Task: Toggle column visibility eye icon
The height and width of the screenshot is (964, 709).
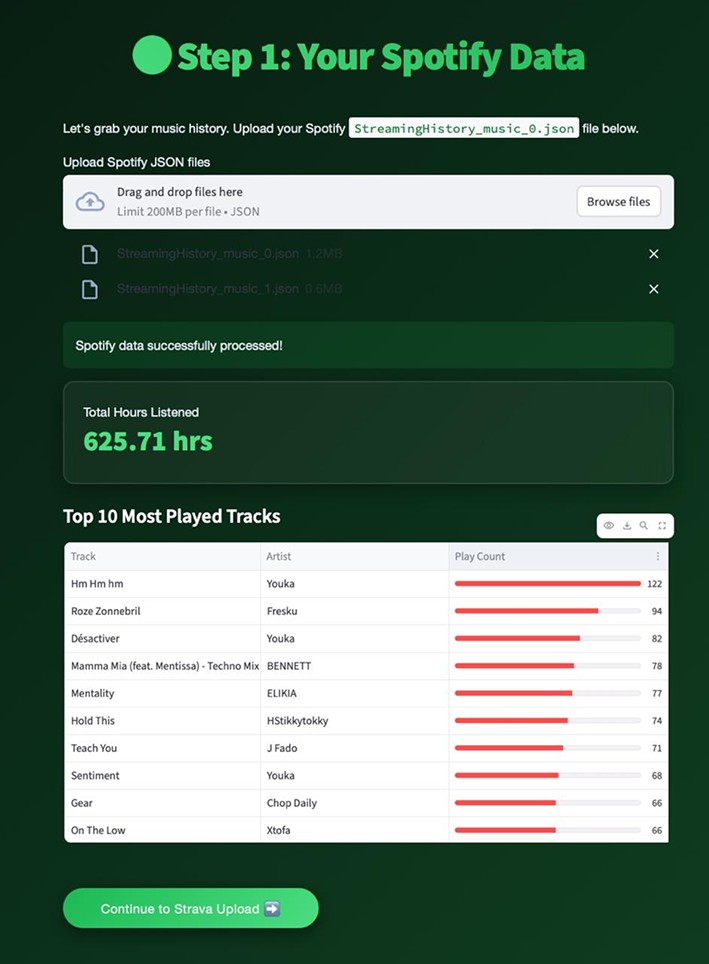Action: [609, 526]
